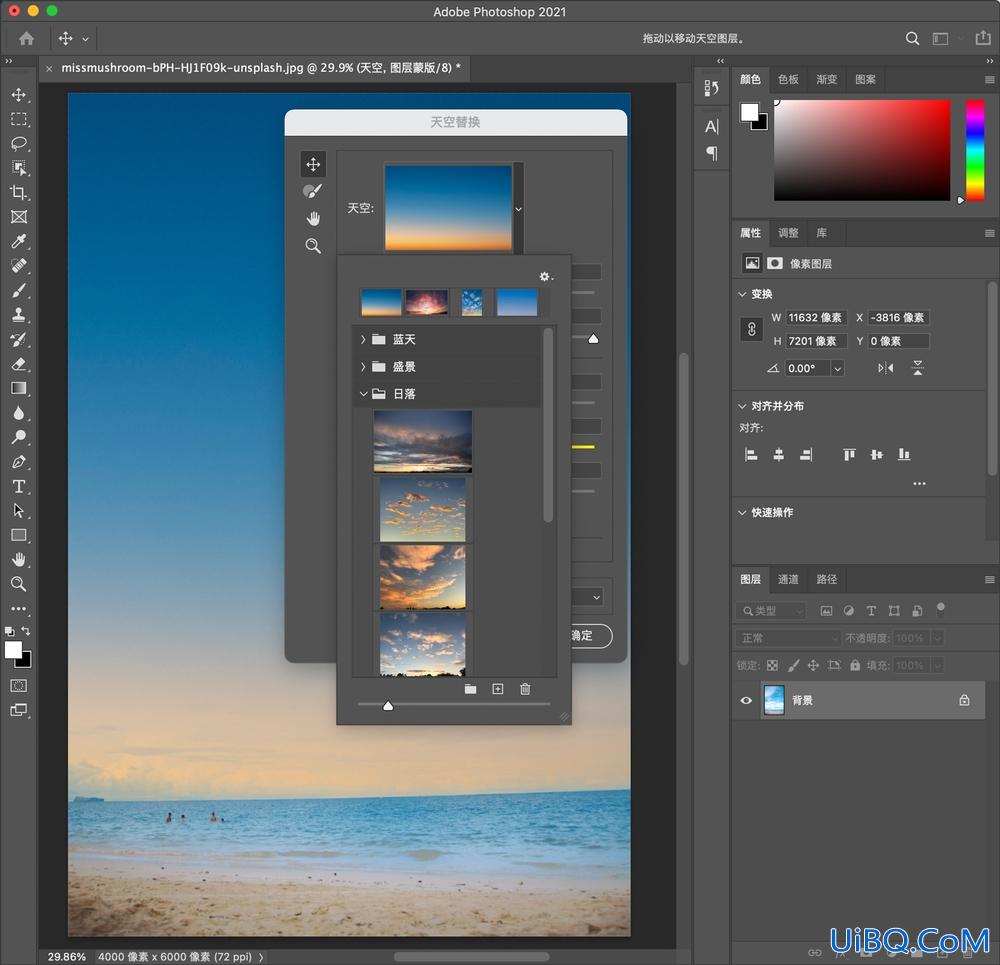1000x965 pixels.
Task: Select the Healing Brush tool
Action: 18,266
